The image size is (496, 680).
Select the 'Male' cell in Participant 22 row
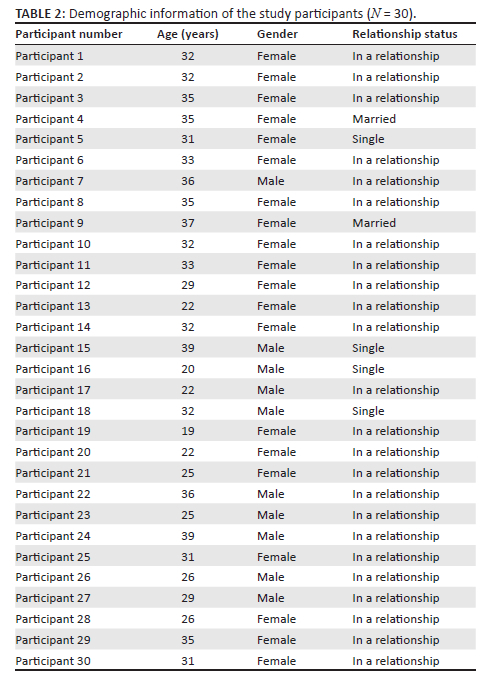pos(271,494)
